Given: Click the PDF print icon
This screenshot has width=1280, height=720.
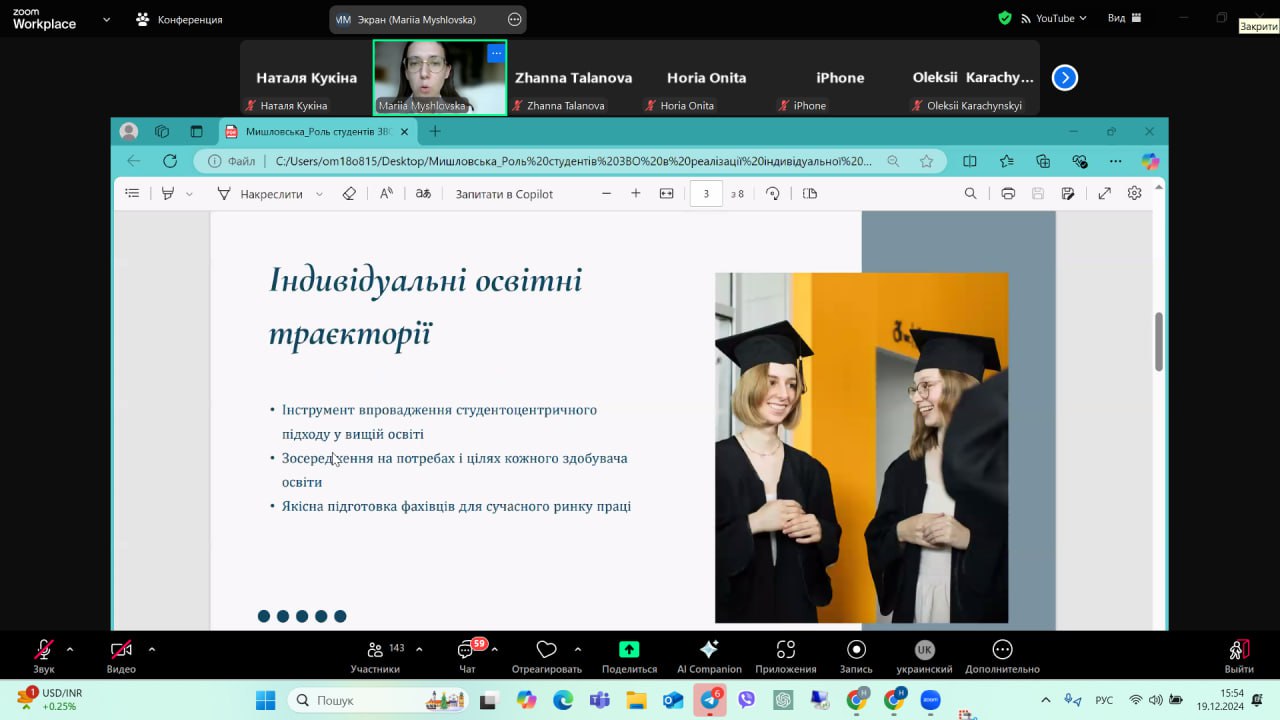Looking at the screenshot, I should coord(1008,194).
